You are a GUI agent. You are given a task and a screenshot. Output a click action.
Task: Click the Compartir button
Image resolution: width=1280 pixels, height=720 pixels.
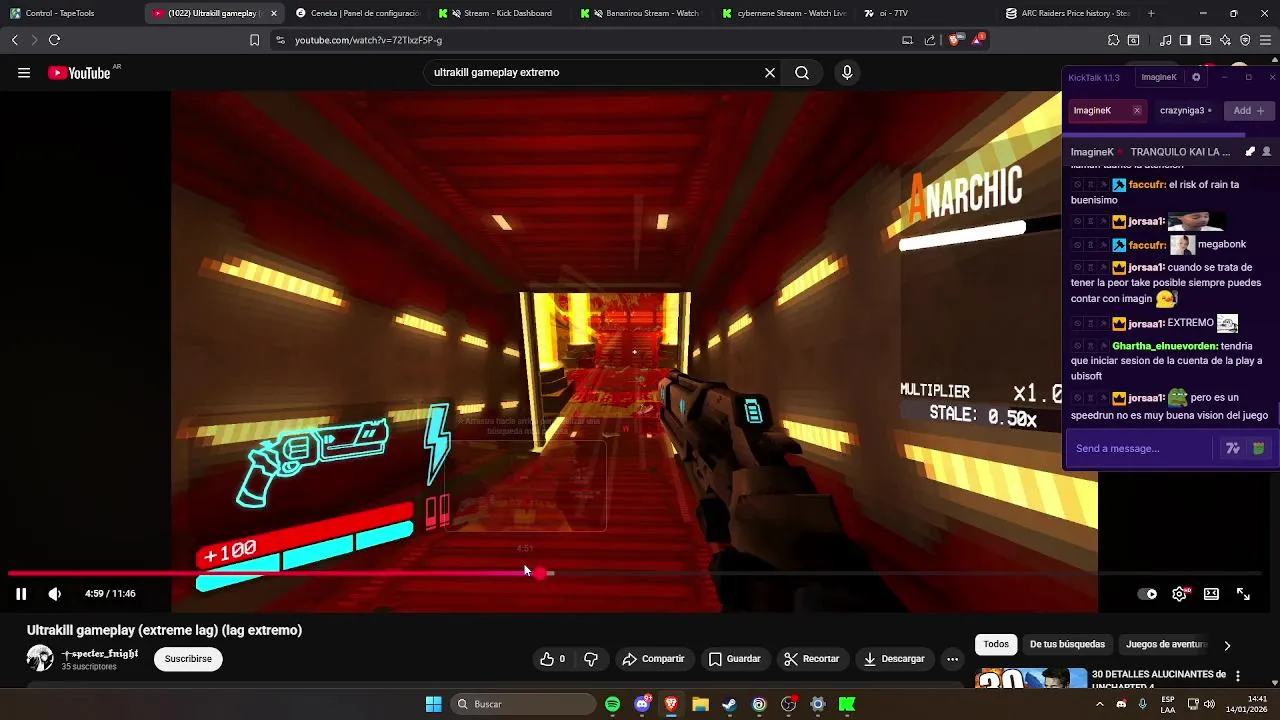(x=653, y=659)
